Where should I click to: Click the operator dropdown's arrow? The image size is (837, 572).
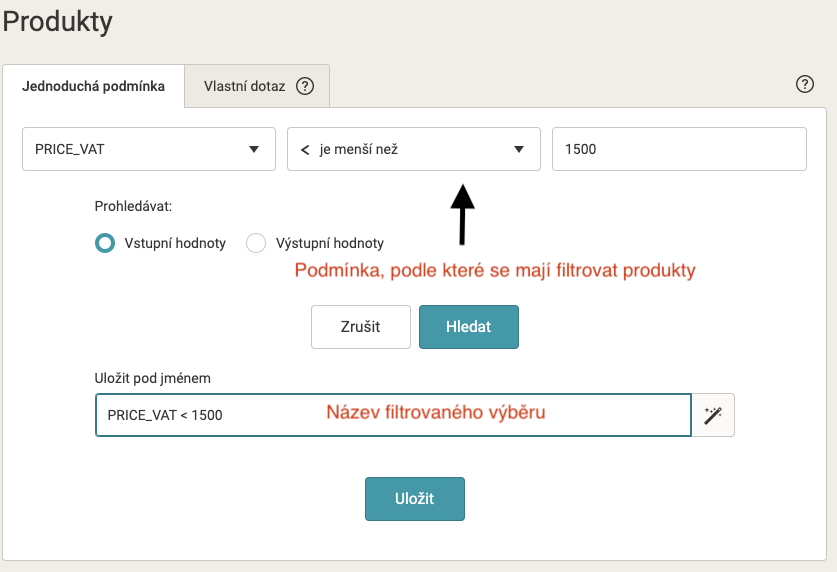[x=519, y=149]
